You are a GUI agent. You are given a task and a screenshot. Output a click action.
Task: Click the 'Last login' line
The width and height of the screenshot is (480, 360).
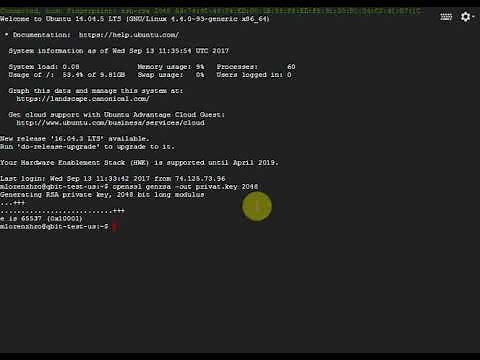click(x=113, y=179)
